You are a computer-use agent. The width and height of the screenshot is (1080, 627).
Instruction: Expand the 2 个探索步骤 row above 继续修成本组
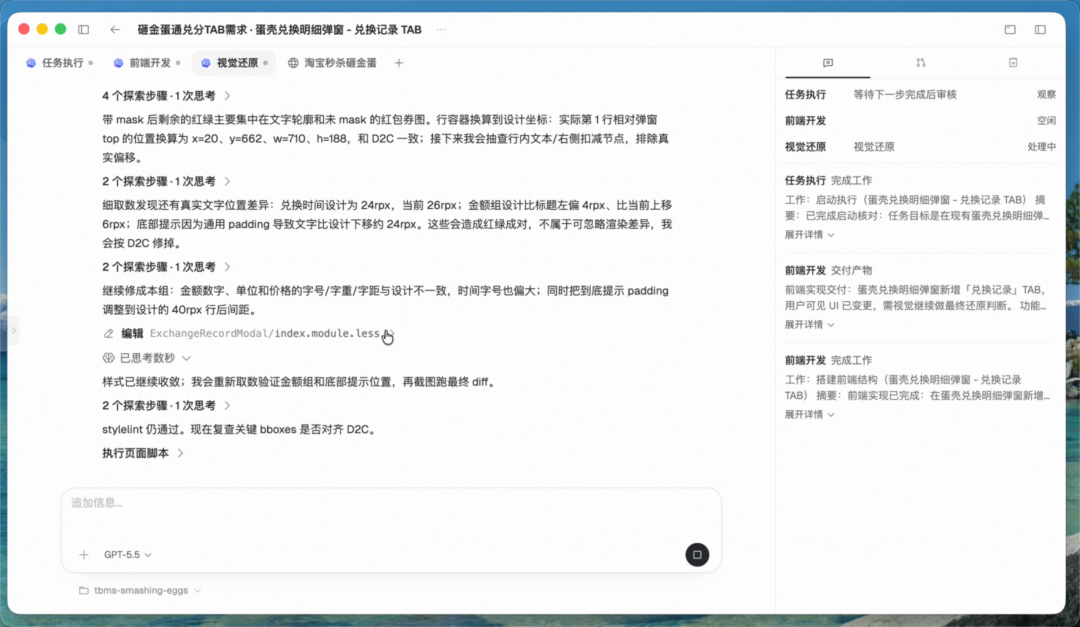(x=166, y=267)
